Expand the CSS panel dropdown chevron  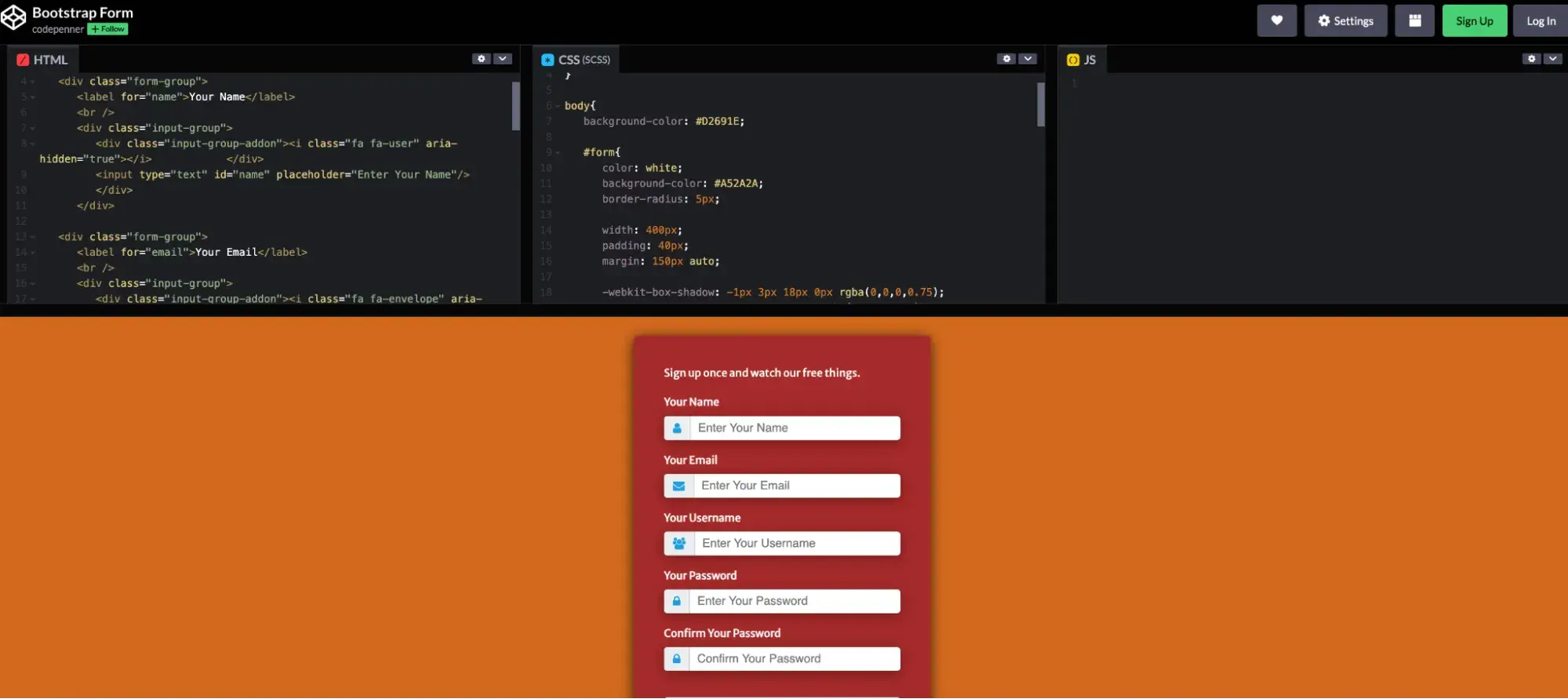[x=1028, y=59]
